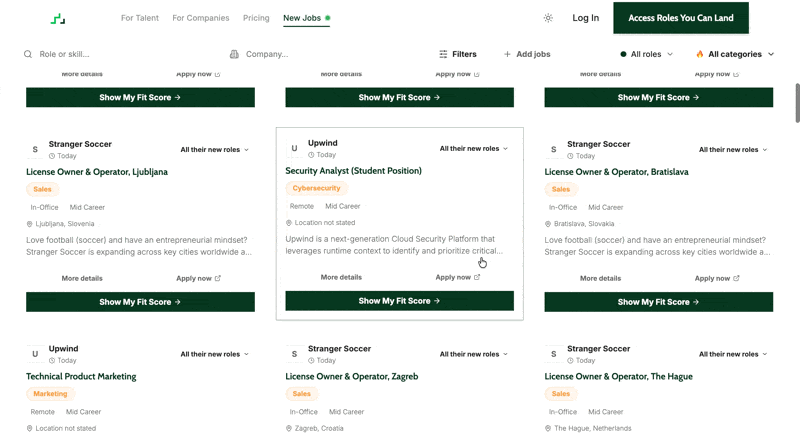This screenshot has height=433, width=800.
Task: Click Apply now for Bratislava job
Action: coord(717,278)
